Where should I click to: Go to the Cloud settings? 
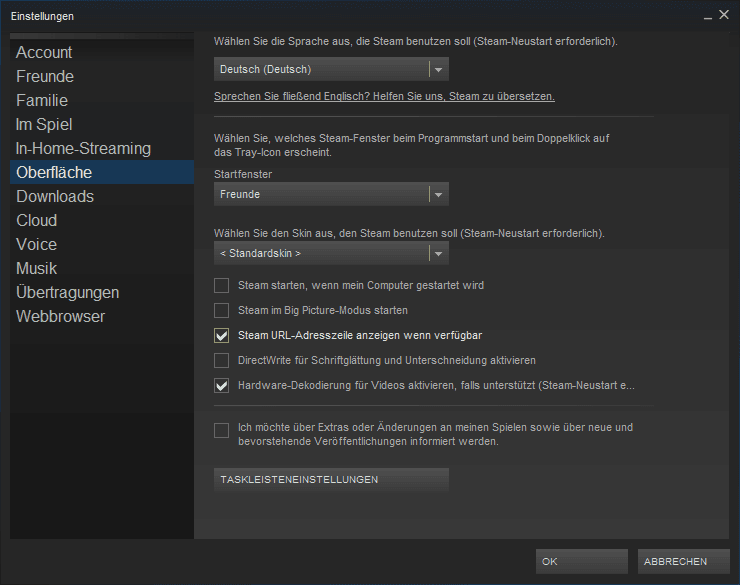click(x=102, y=220)
